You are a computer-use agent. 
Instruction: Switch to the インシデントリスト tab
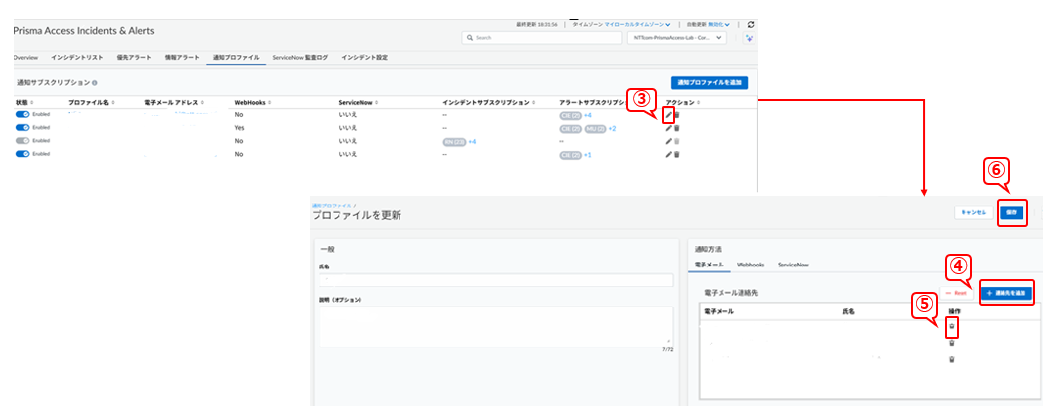(77, 58)
